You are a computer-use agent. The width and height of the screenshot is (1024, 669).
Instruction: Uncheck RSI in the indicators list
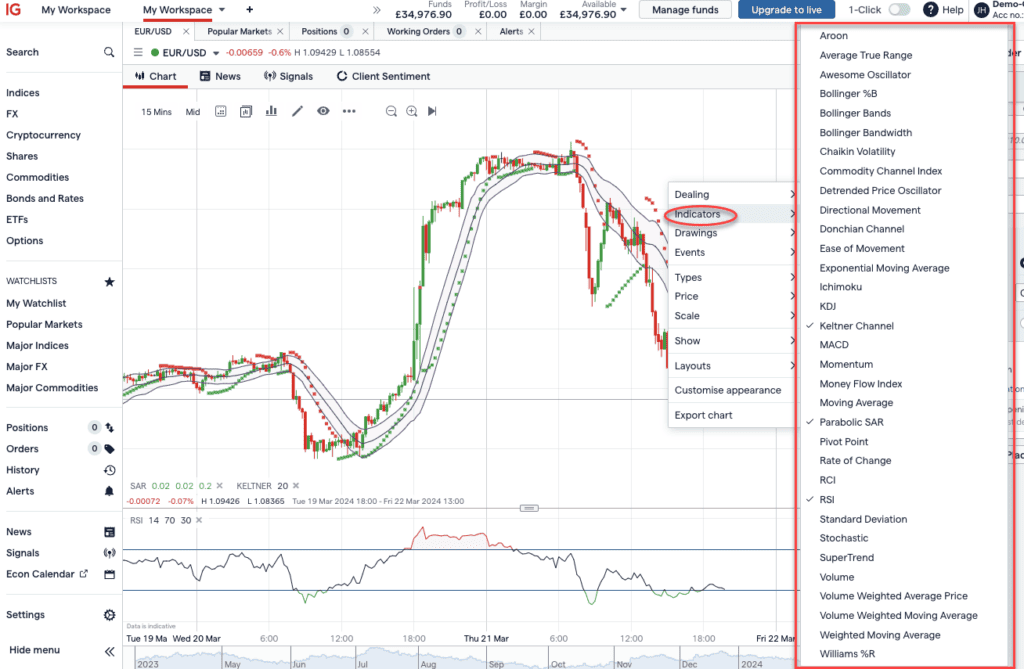[x=827, y=500]
